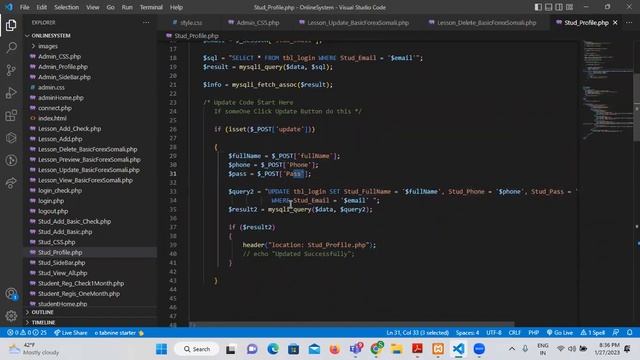640x360 pixels.
Task: Open notifications bell in status bar
Action: [630, 333]
